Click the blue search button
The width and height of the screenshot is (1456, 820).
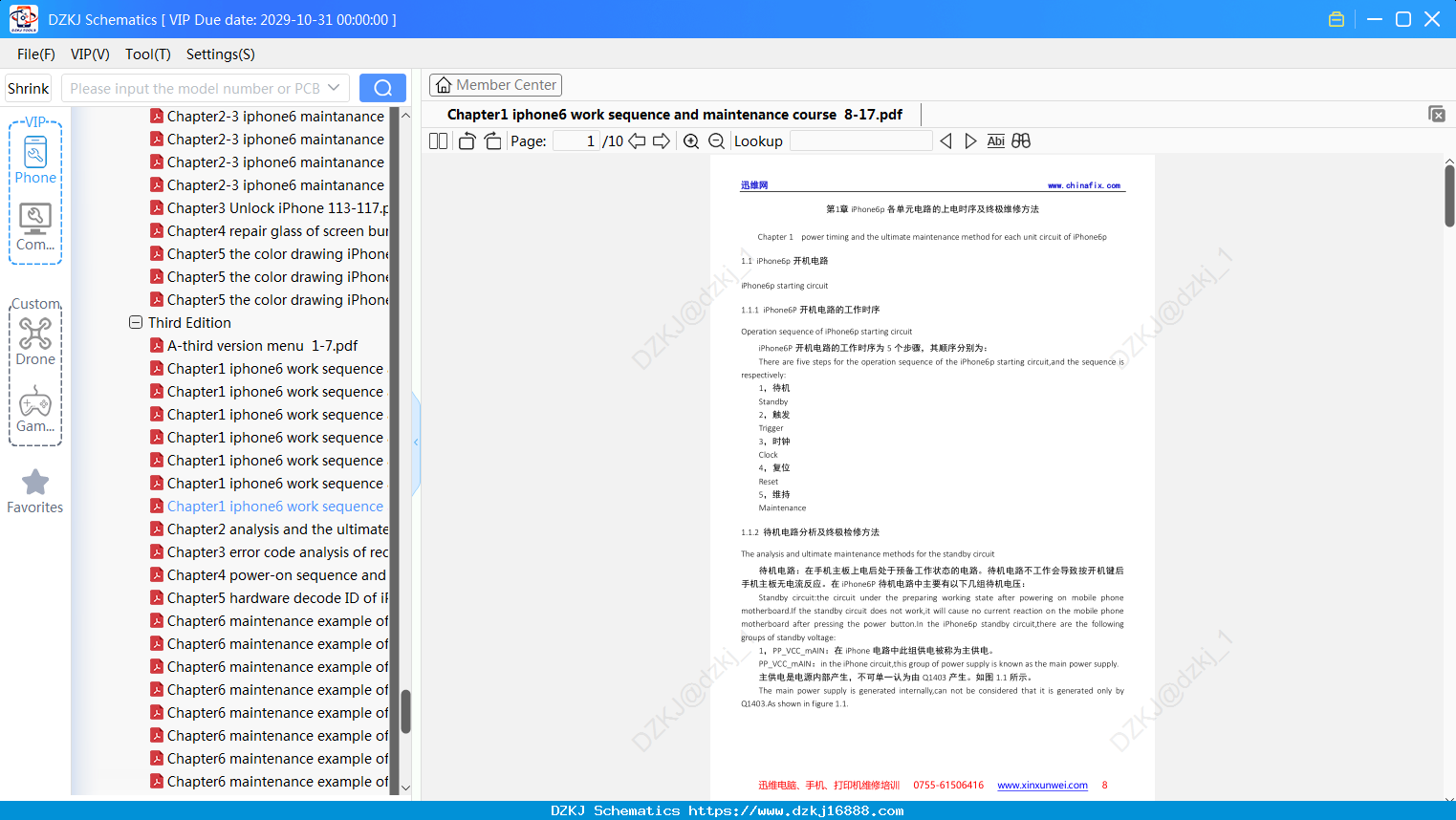tap(382, 88)
